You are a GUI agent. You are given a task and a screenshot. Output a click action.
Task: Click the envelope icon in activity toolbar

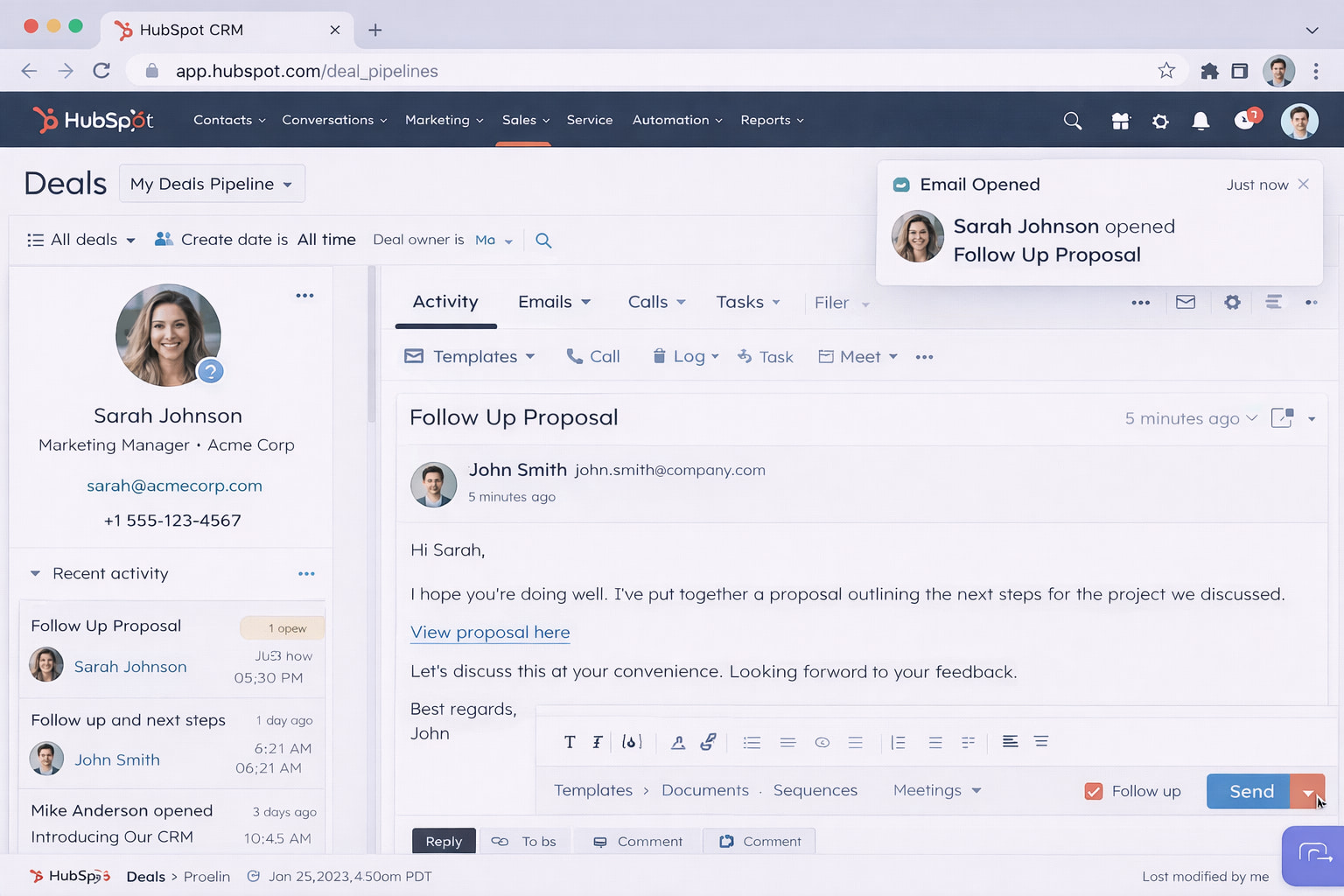click(1186, 302)
